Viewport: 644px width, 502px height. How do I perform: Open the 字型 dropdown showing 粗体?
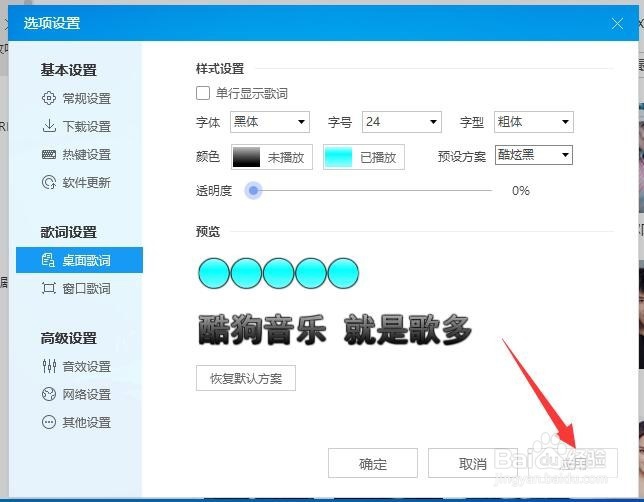pyautogui.click(x=534, y=122)
